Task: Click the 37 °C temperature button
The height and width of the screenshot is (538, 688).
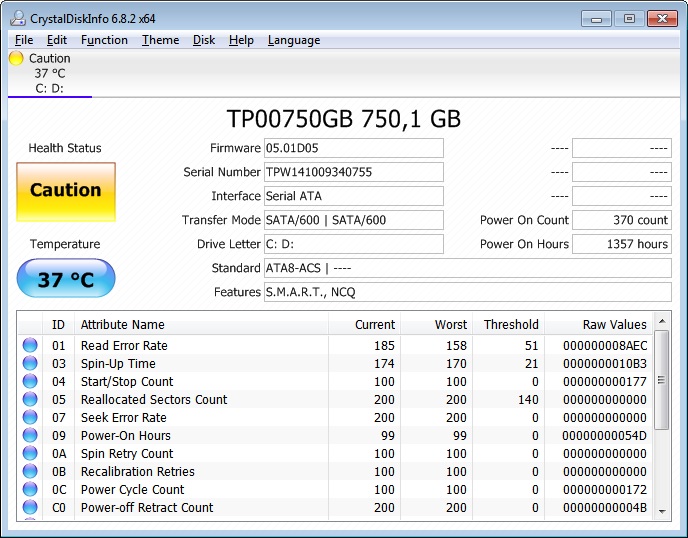Action: point(66,278)
